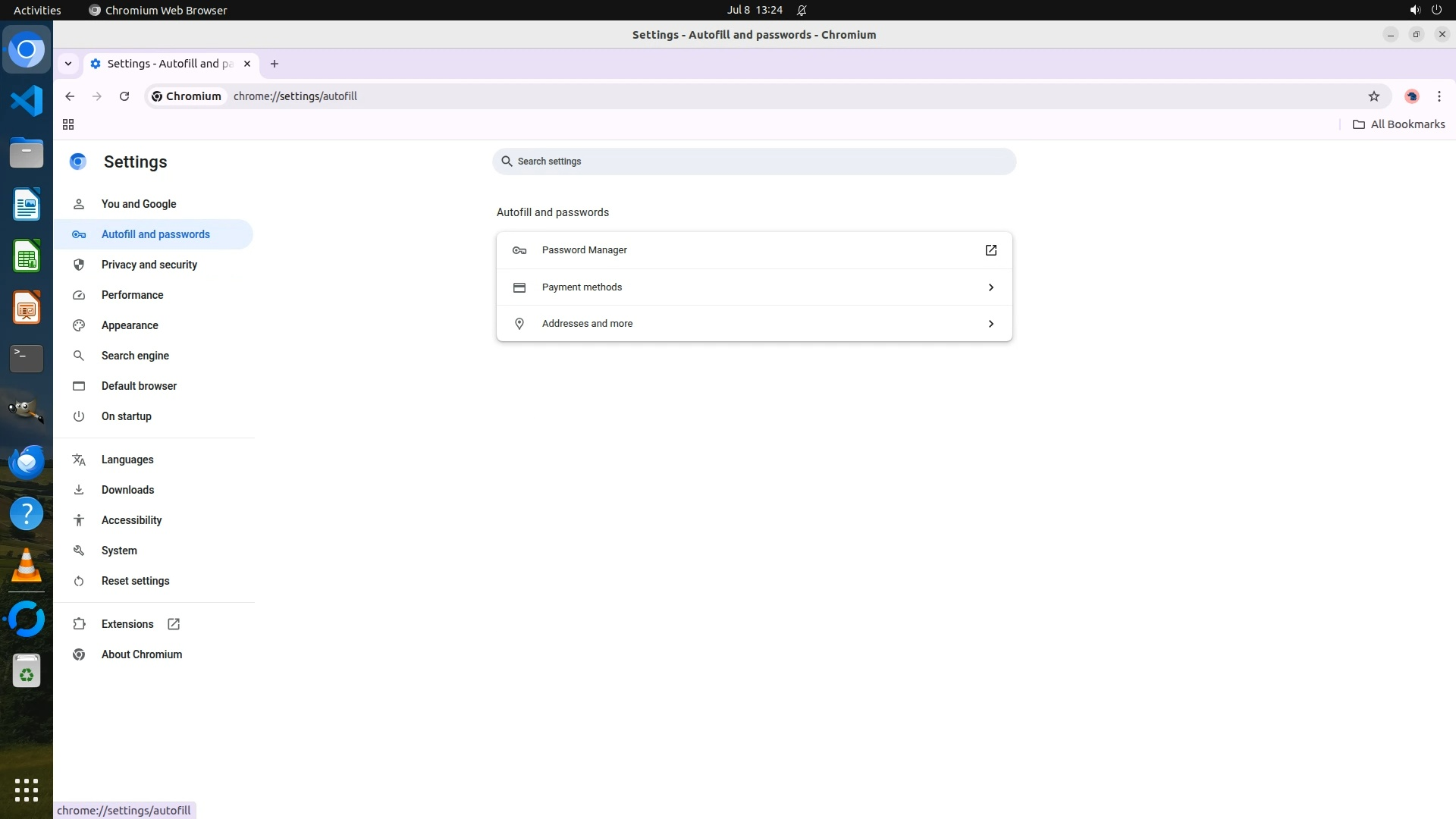Open the Extensions page link
The image size is (1456, 819).
point(127,624)
